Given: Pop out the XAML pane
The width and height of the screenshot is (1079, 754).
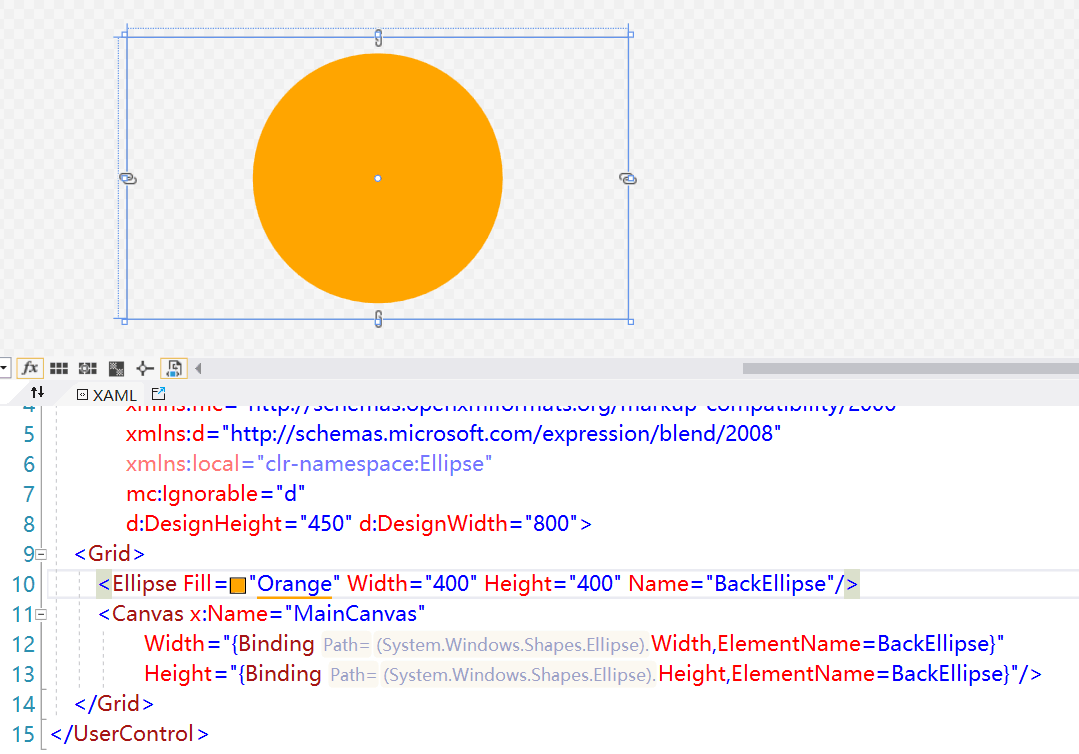Looking at the screenshot, I should pyautogui.click(x=158, y=394).
